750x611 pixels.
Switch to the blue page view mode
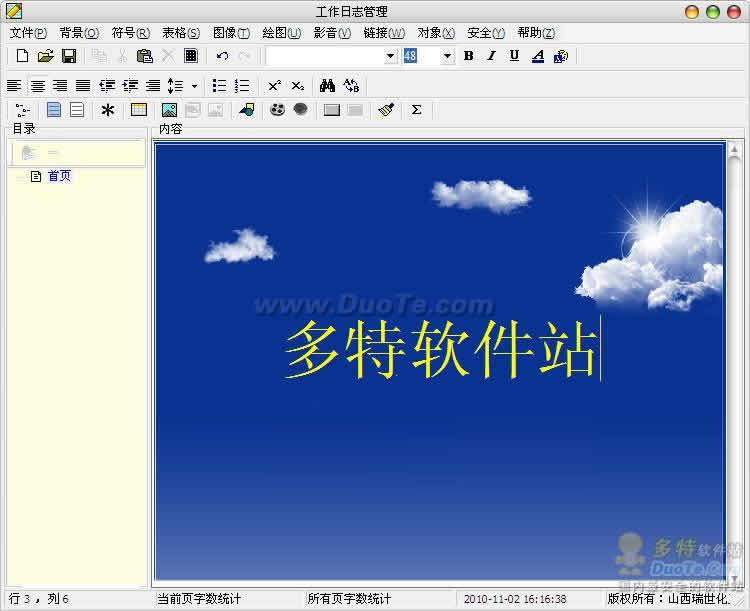[x=54, y=110]
